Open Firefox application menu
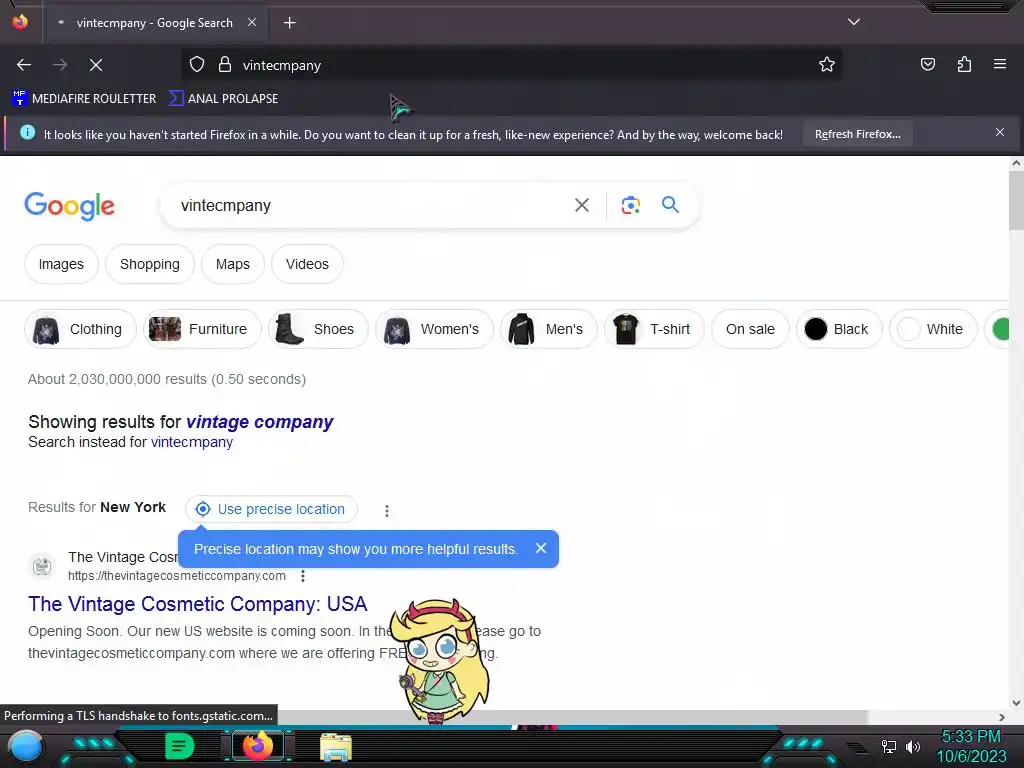The image size is (1024, 768). pyautogui.click(x=1000, y=64)
